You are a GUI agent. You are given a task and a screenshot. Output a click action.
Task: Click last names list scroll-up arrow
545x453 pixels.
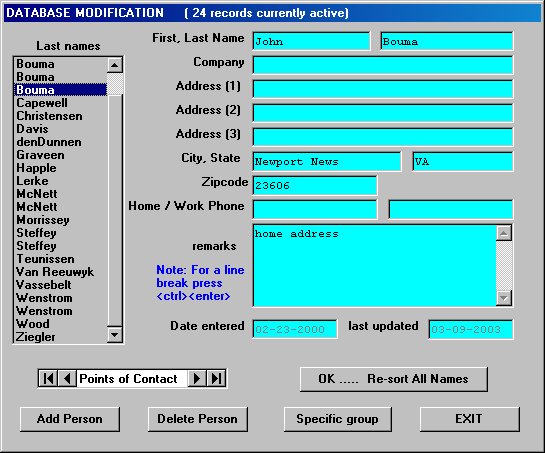point(115,65)
